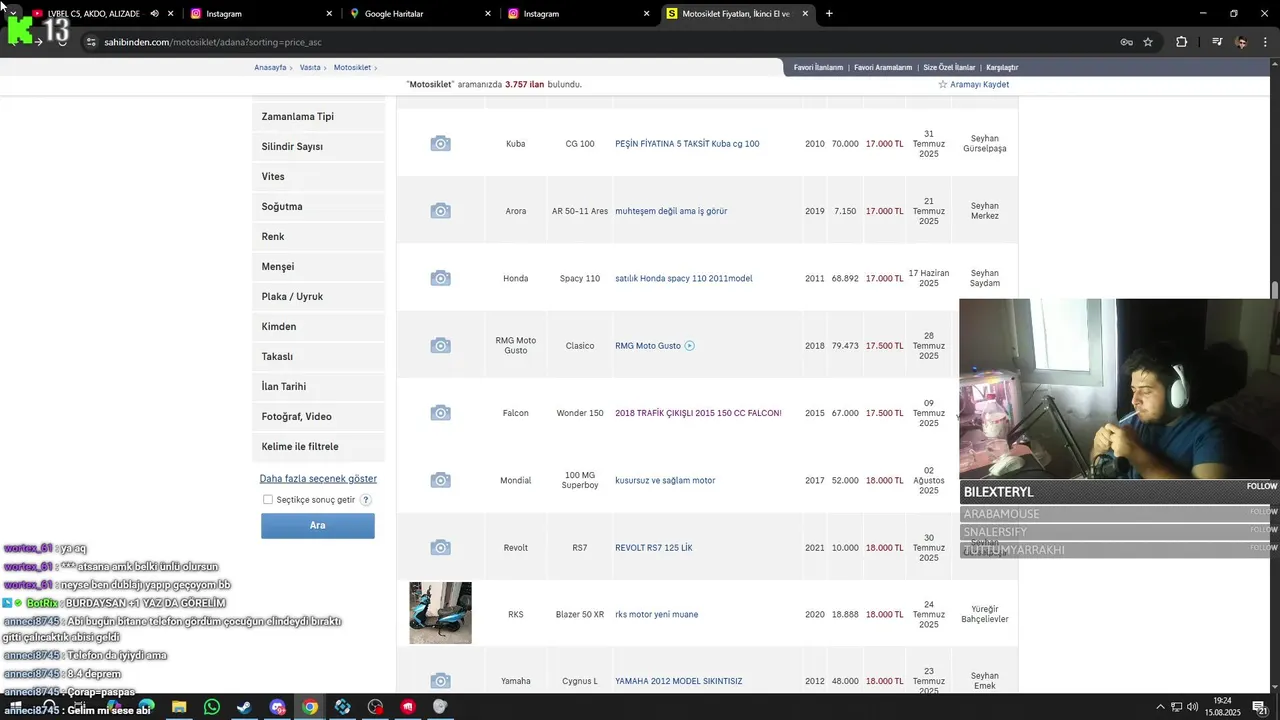
Task: Expand the Takaslı filter
Action: coord(318,357)
